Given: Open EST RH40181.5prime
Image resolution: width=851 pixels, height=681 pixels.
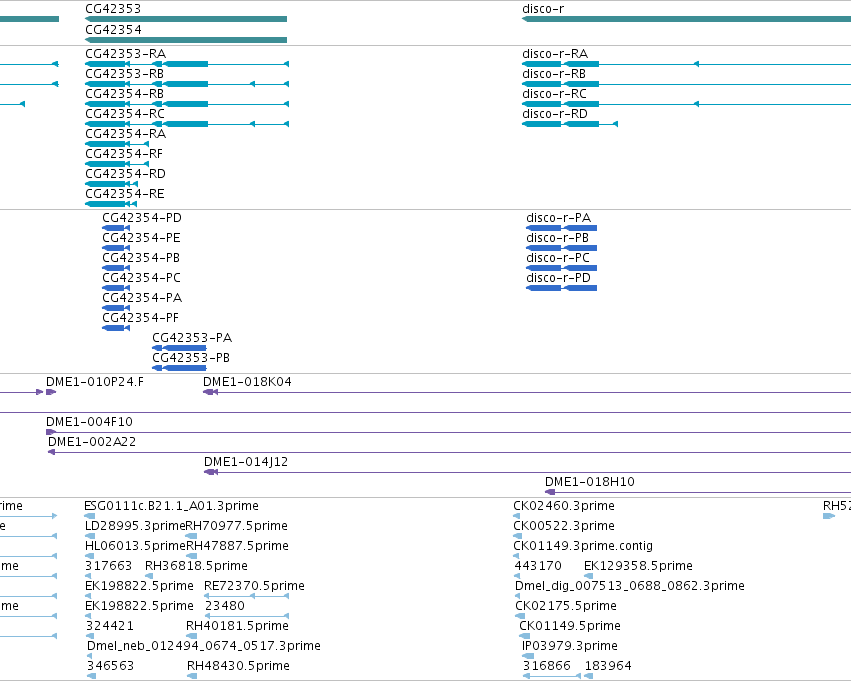Looking at the screenshot, I should pos(237,626).
